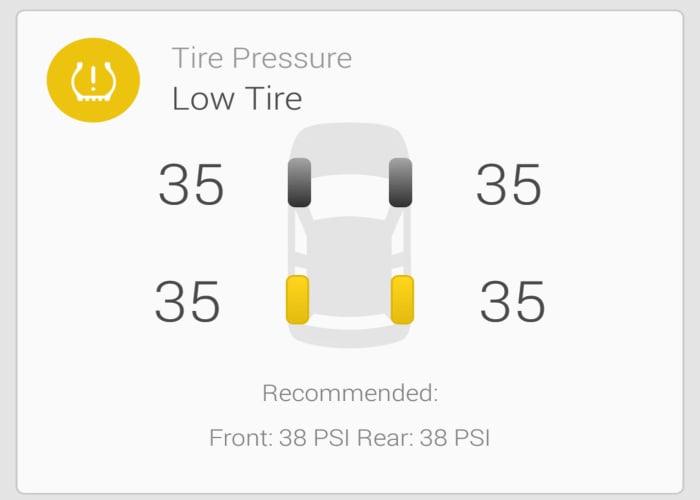The width and height of the screenshot is (700, 500).
Task: Click the Low Tire status label
Action: point(237,99)
